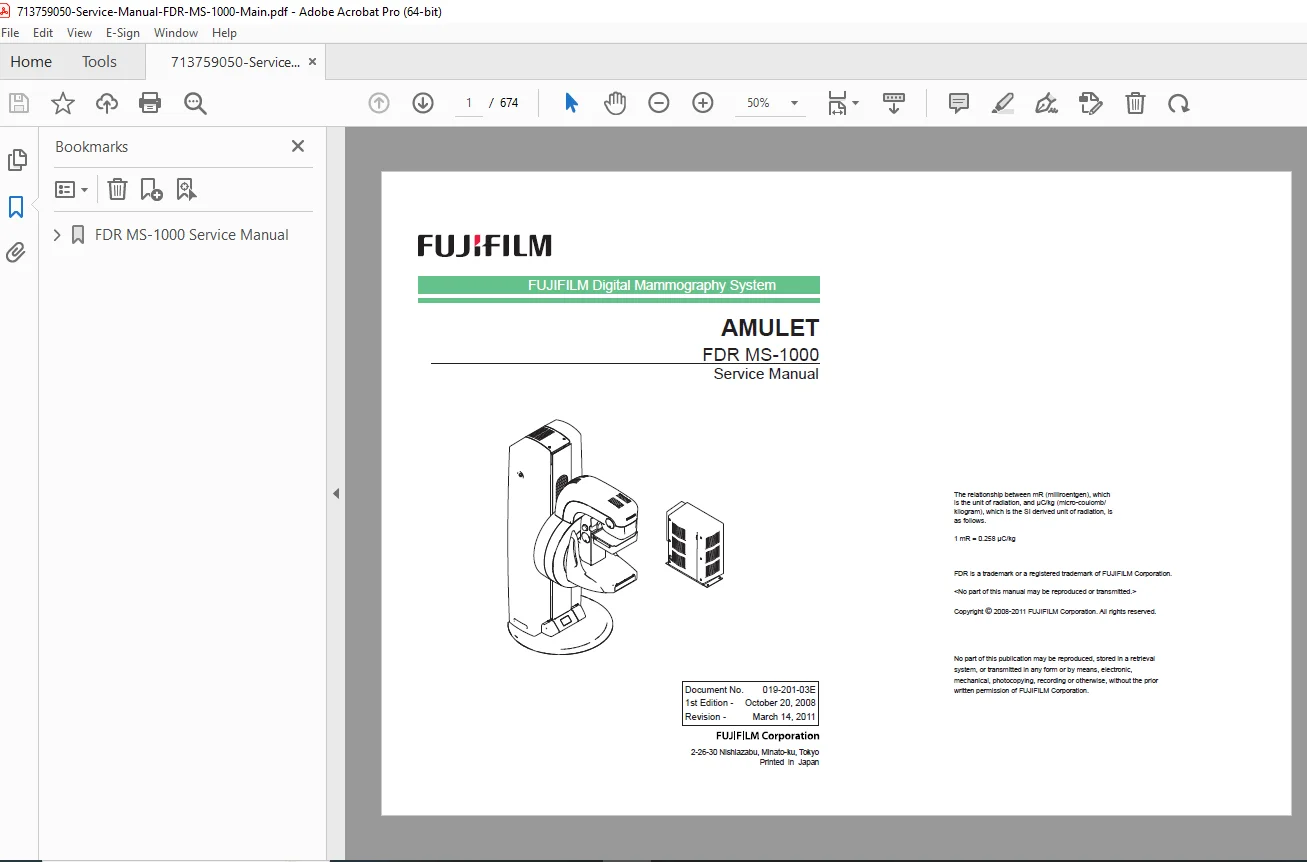Open the Edit menu
Screen dimensions: 1307x862
point(43,33)
